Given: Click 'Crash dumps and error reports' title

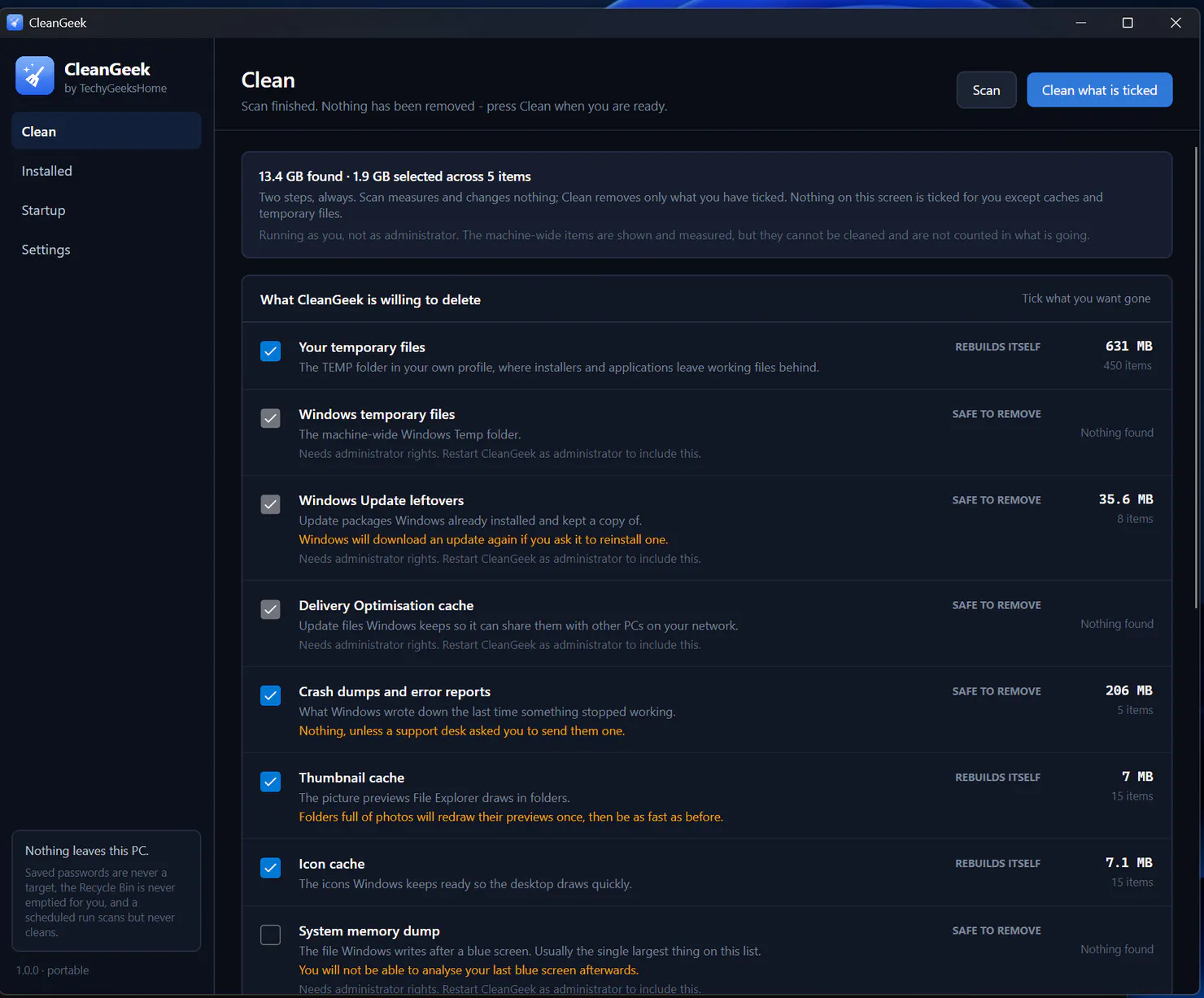Looking at the screenshot, I should (x=395, y=691).
